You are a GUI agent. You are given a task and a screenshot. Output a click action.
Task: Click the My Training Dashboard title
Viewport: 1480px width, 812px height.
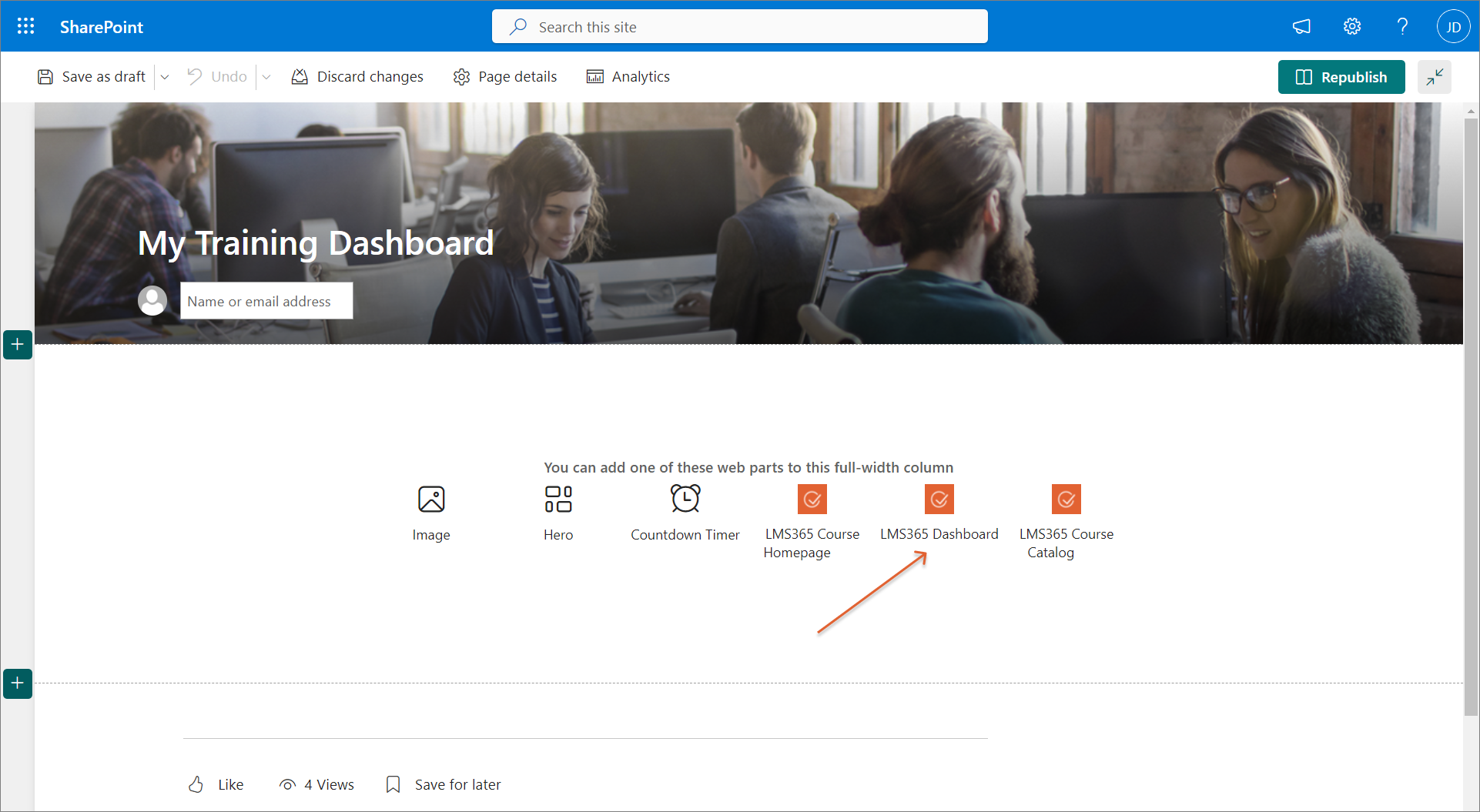click(x=316, y=243)
